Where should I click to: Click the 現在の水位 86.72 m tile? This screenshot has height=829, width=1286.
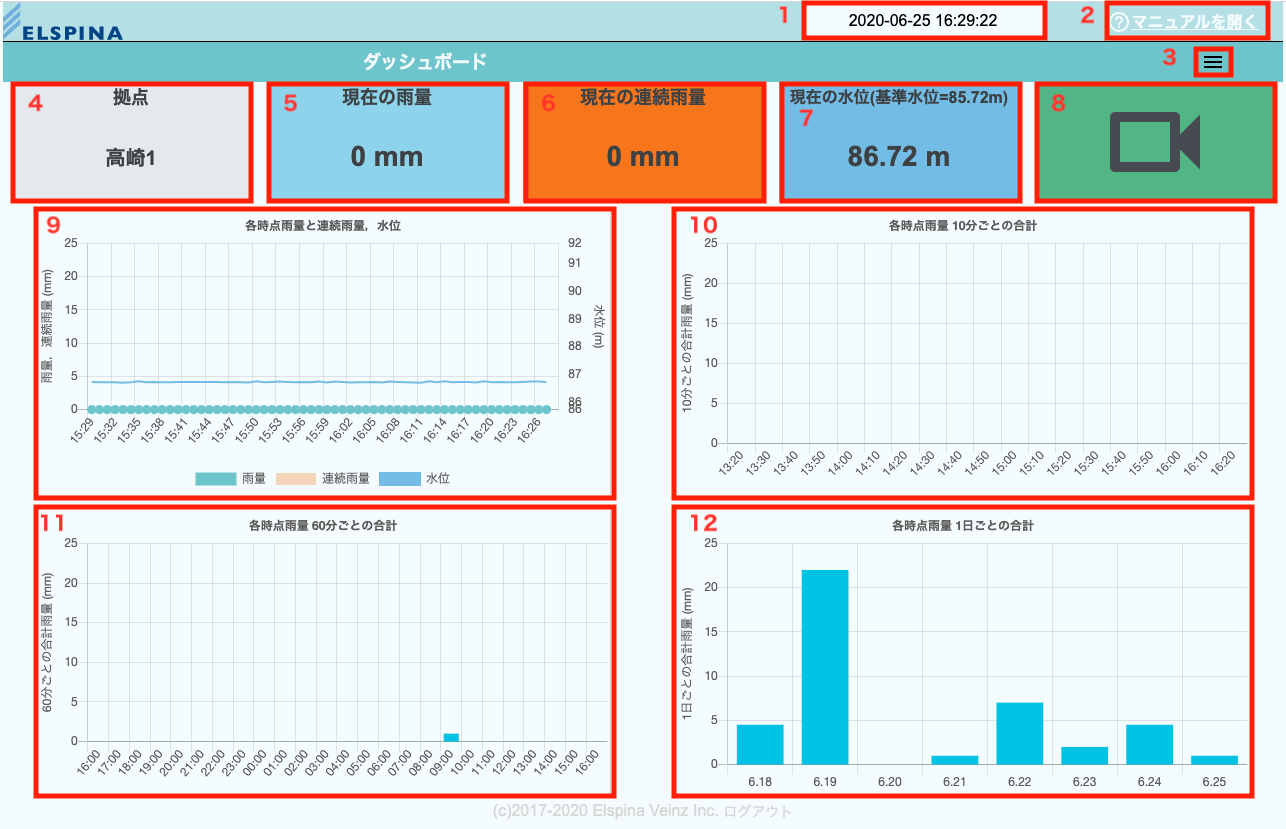tap(899, 142)
